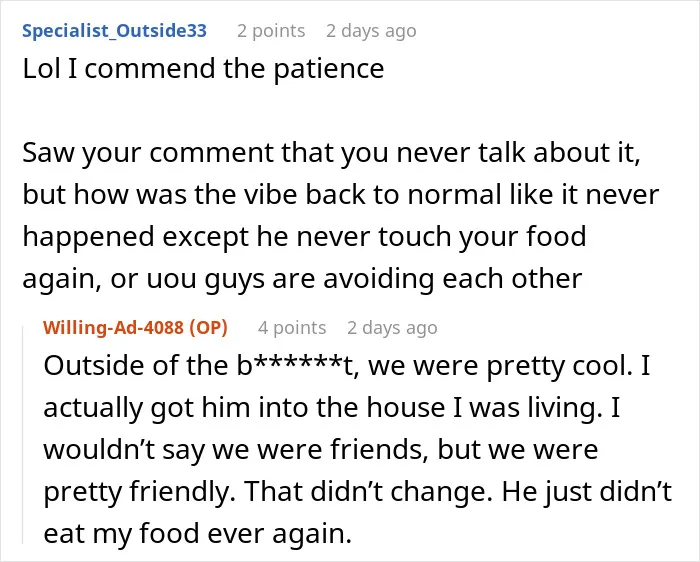Click the line "but how was the vibe back"
Image resolution: width=700 pixels, height=562 pixels.
pos(341,194)
